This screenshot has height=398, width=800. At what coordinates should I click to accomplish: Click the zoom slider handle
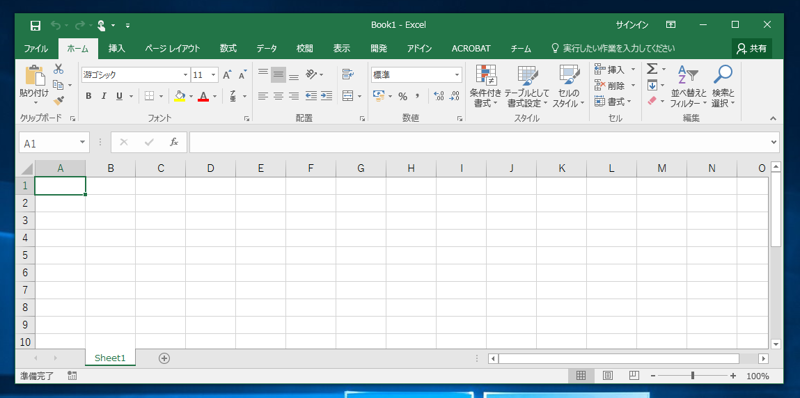point(692,376)
